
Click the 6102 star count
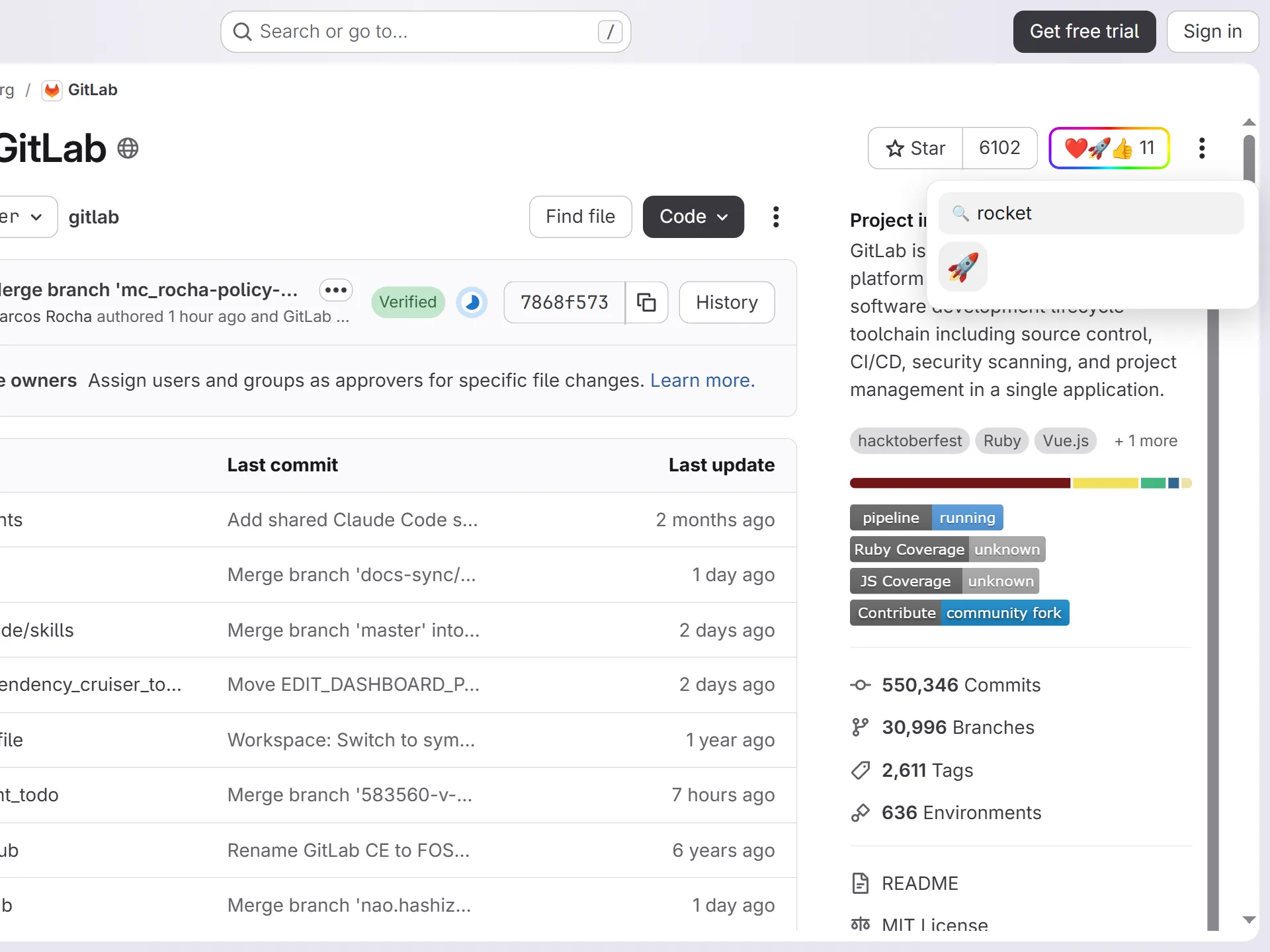click(x=999, y=148)
